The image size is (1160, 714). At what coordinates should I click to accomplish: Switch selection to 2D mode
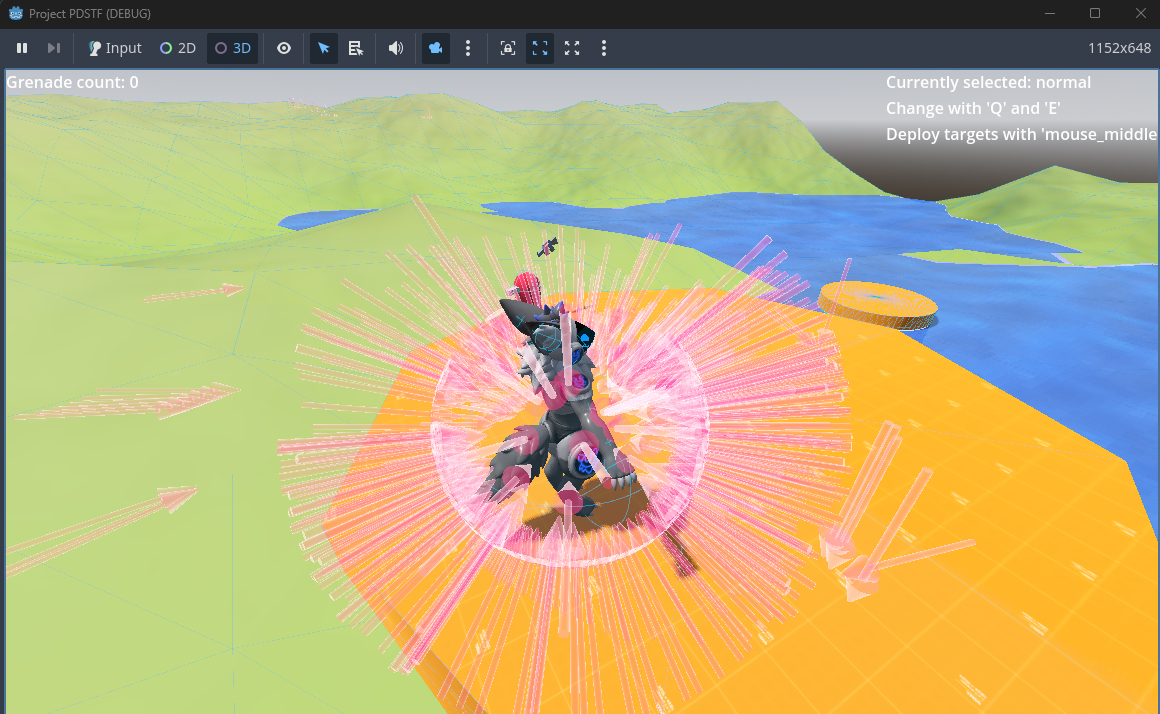tap(178, 48)
